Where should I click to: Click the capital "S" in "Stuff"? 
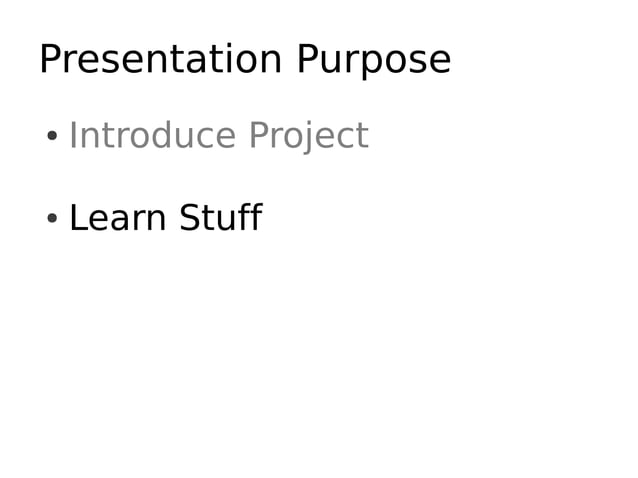190,218
